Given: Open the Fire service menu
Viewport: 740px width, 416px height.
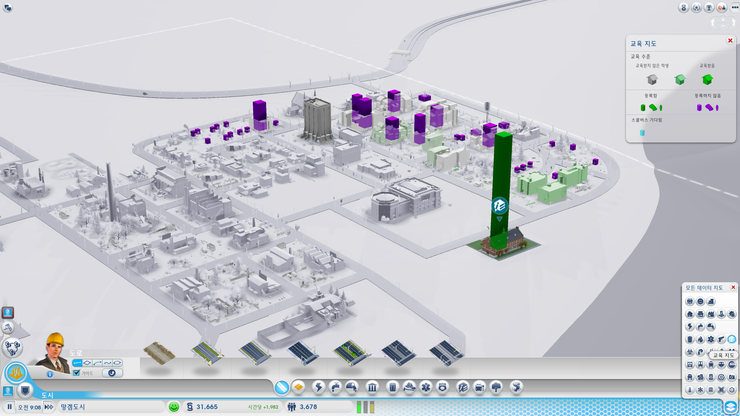Looking at the screenshot, I should coord(409,388).
